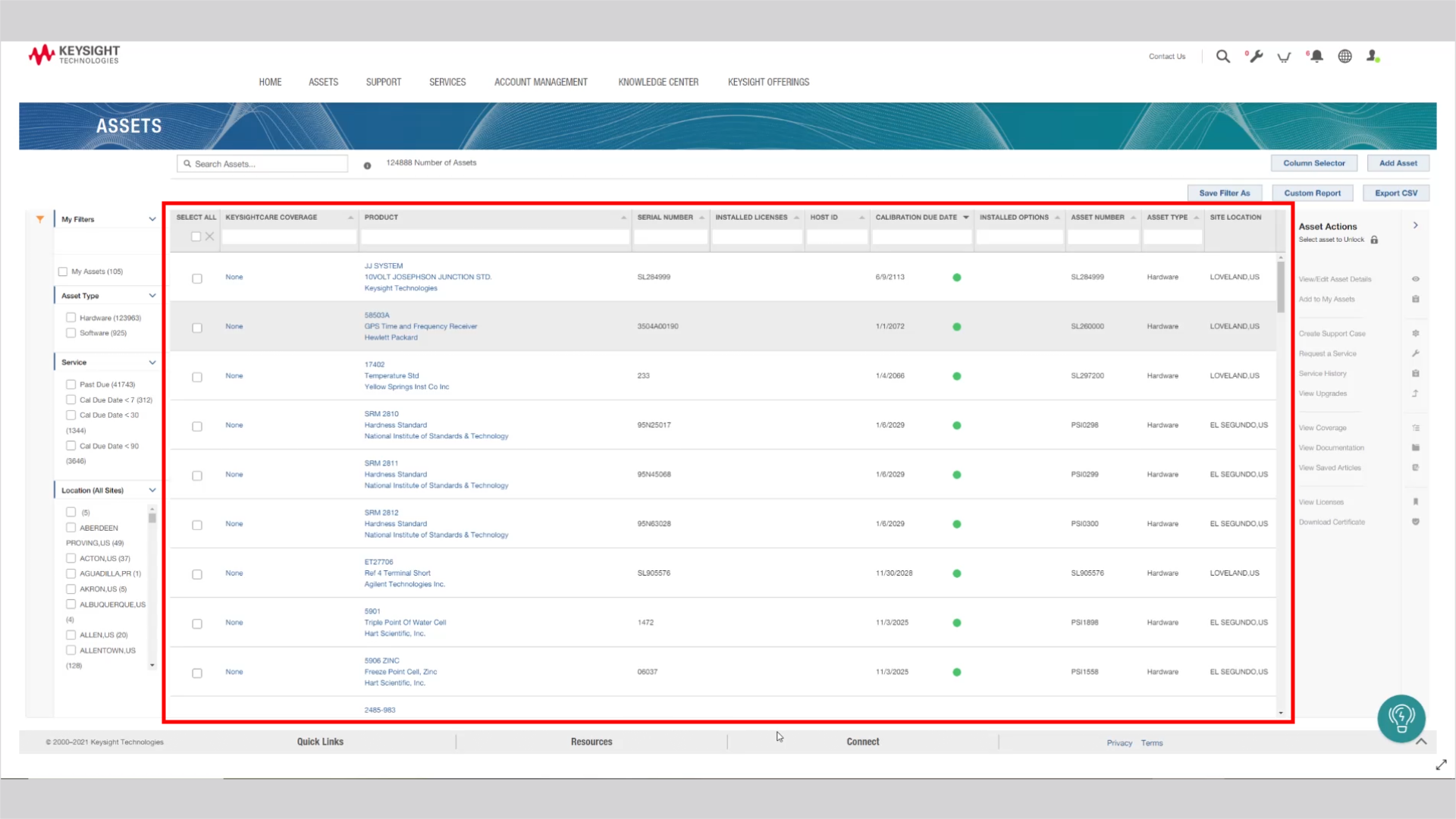The width and height of the screenshot is (1456, 819).
Task: Click the orange filter funnel icon
Action: point(40,219)
